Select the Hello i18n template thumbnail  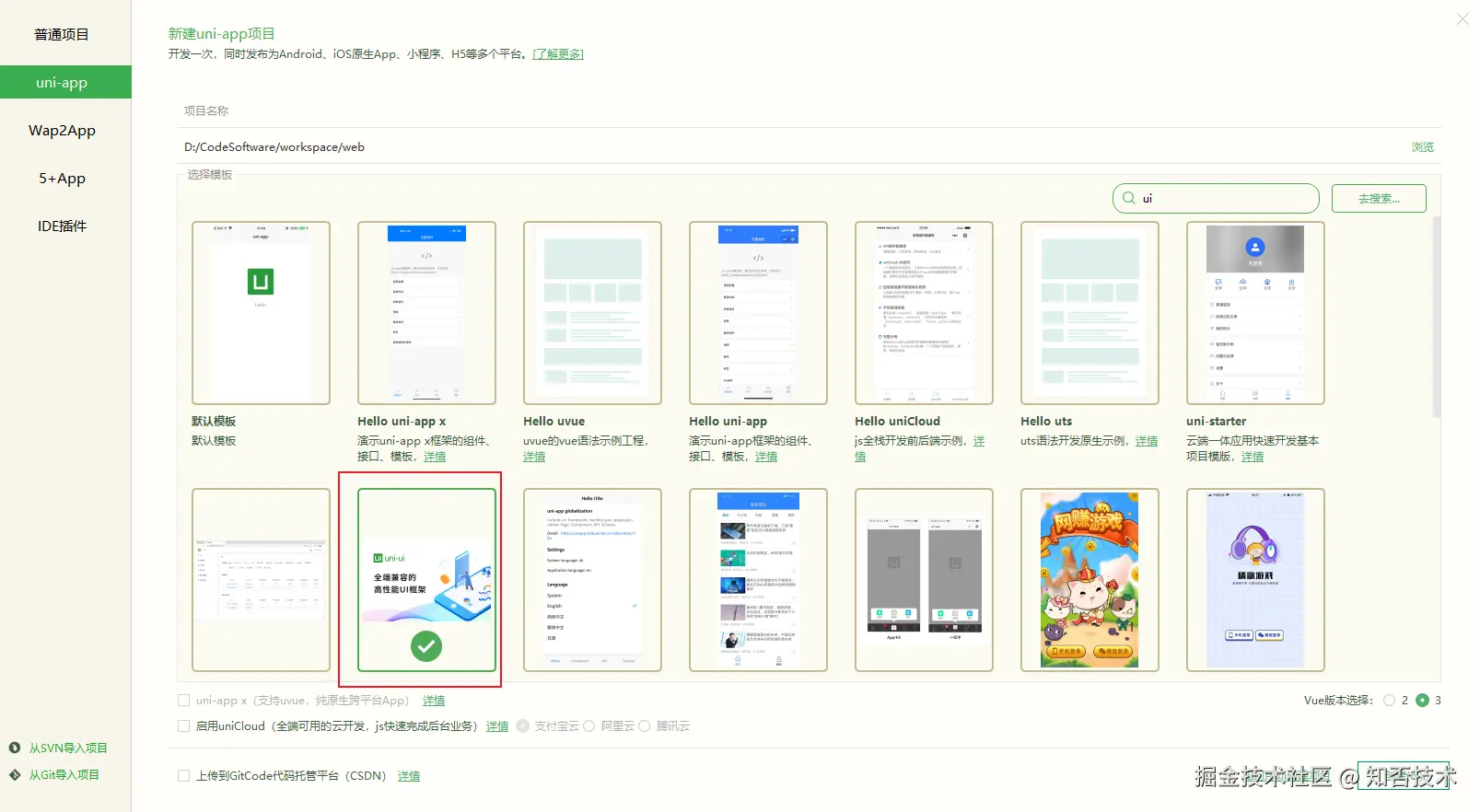[592, 580]
